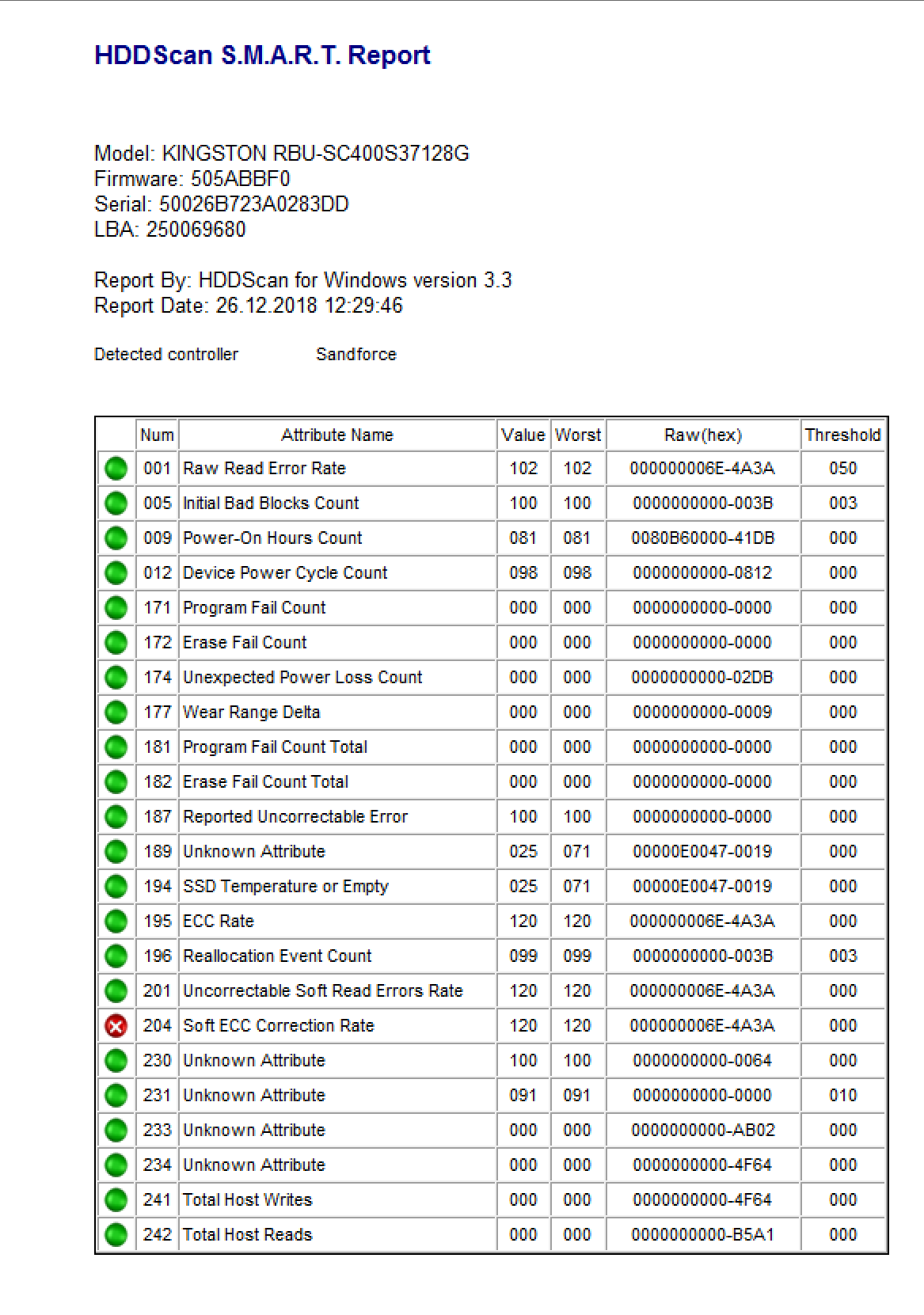Viewport: 924px width, 1315px height.
Task: Click the Wear Range Delta attribute name
Action: (x=252, y=713)
